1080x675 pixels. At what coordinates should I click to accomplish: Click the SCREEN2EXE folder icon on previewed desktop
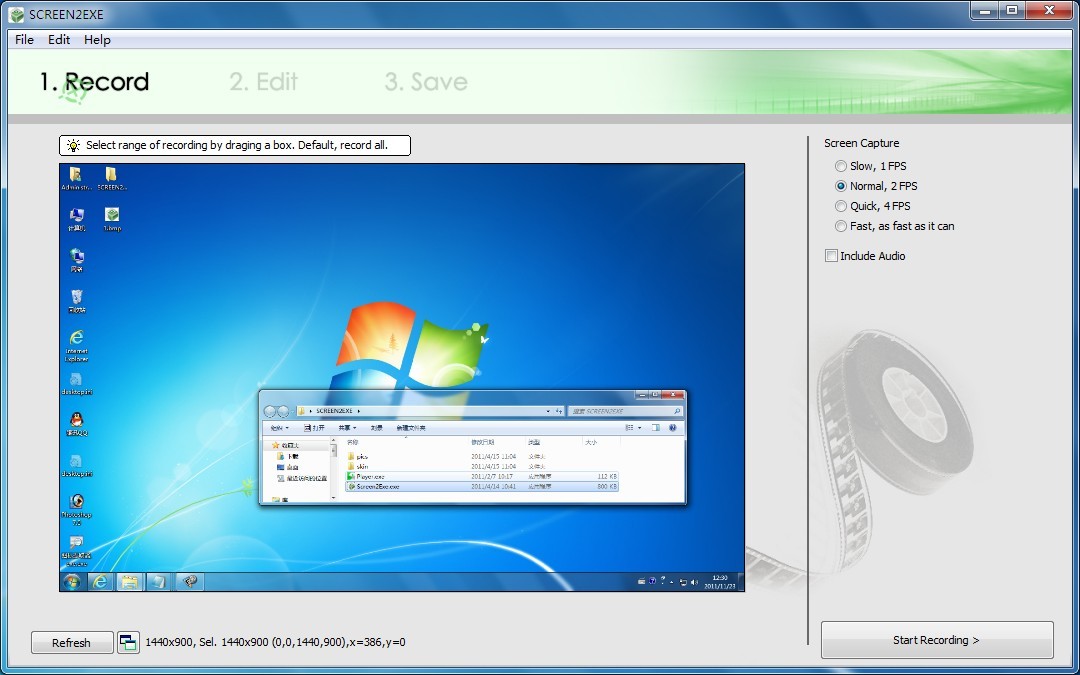coord(111,175)
